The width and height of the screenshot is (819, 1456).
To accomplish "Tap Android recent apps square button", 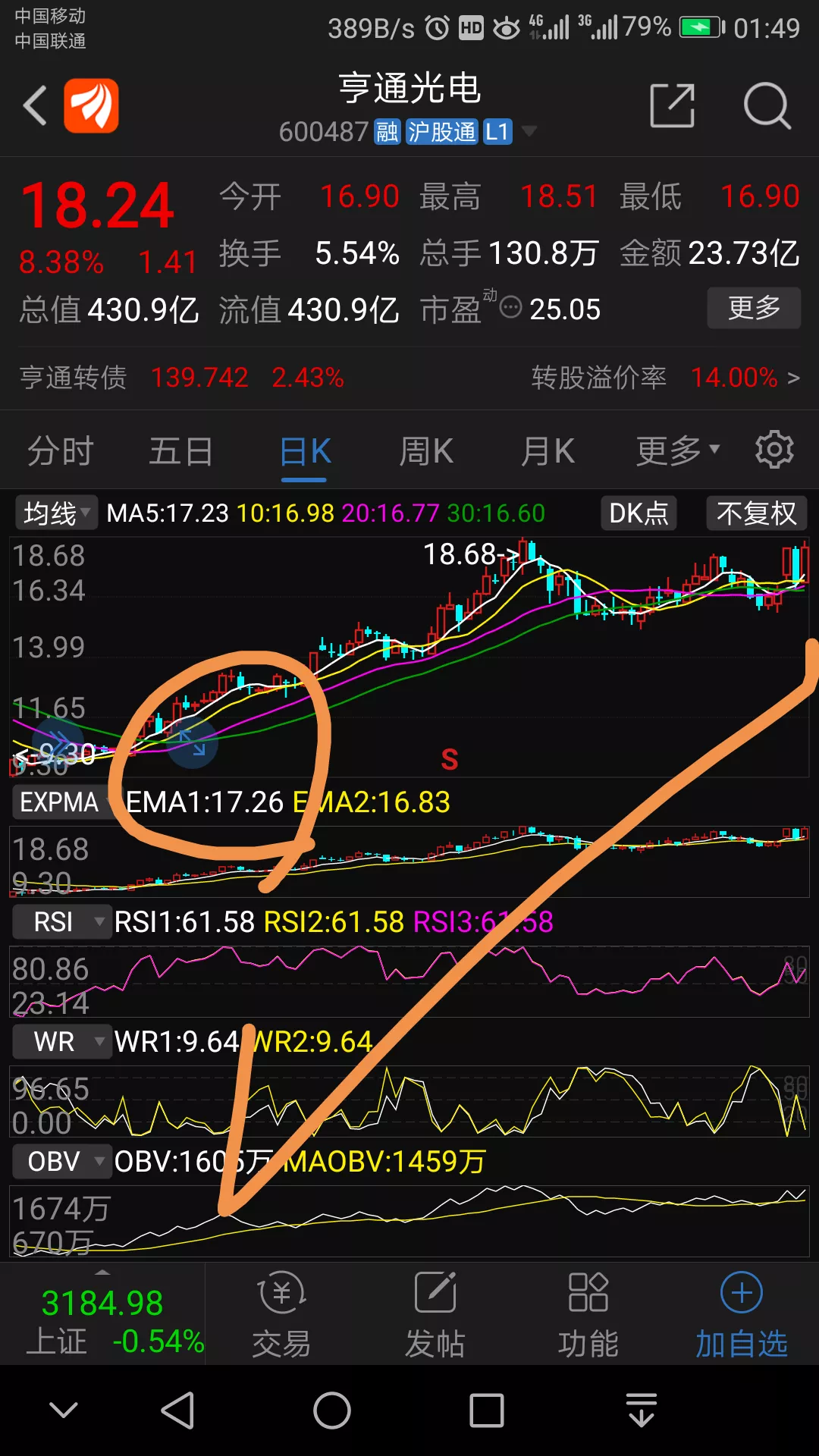I will click(487, 1410).
